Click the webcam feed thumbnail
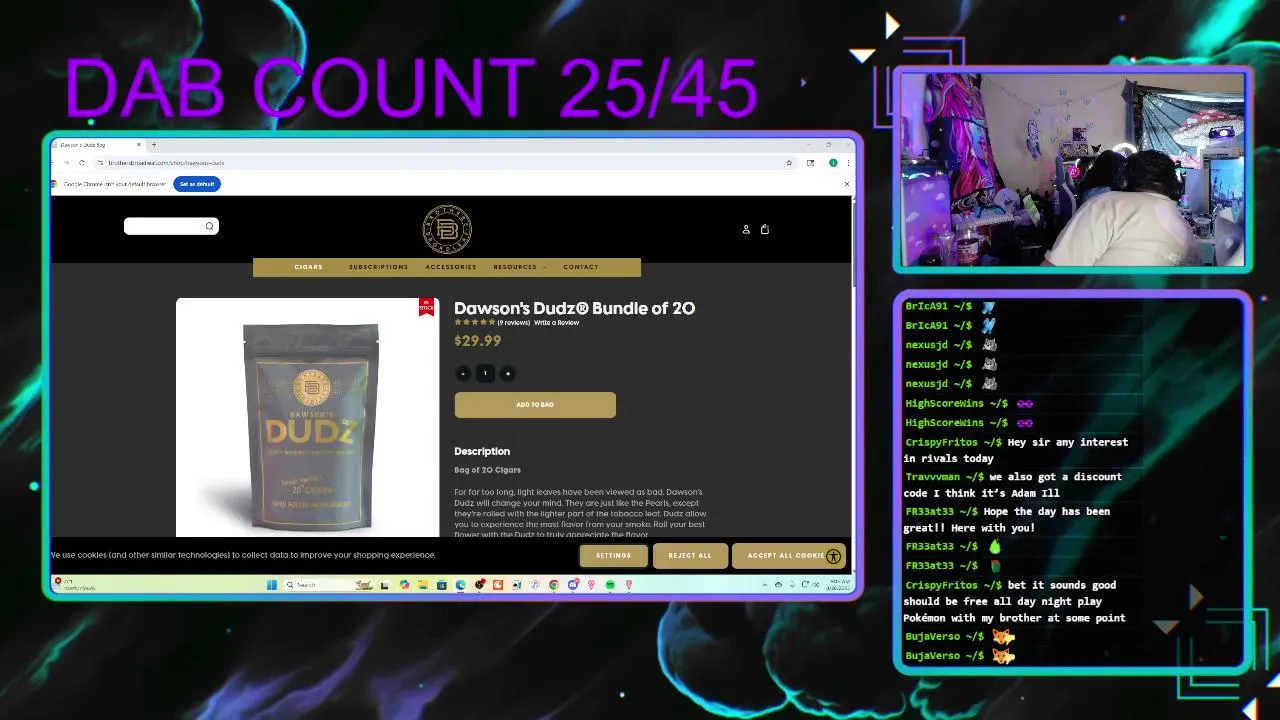 click(x=1072, y=169)
